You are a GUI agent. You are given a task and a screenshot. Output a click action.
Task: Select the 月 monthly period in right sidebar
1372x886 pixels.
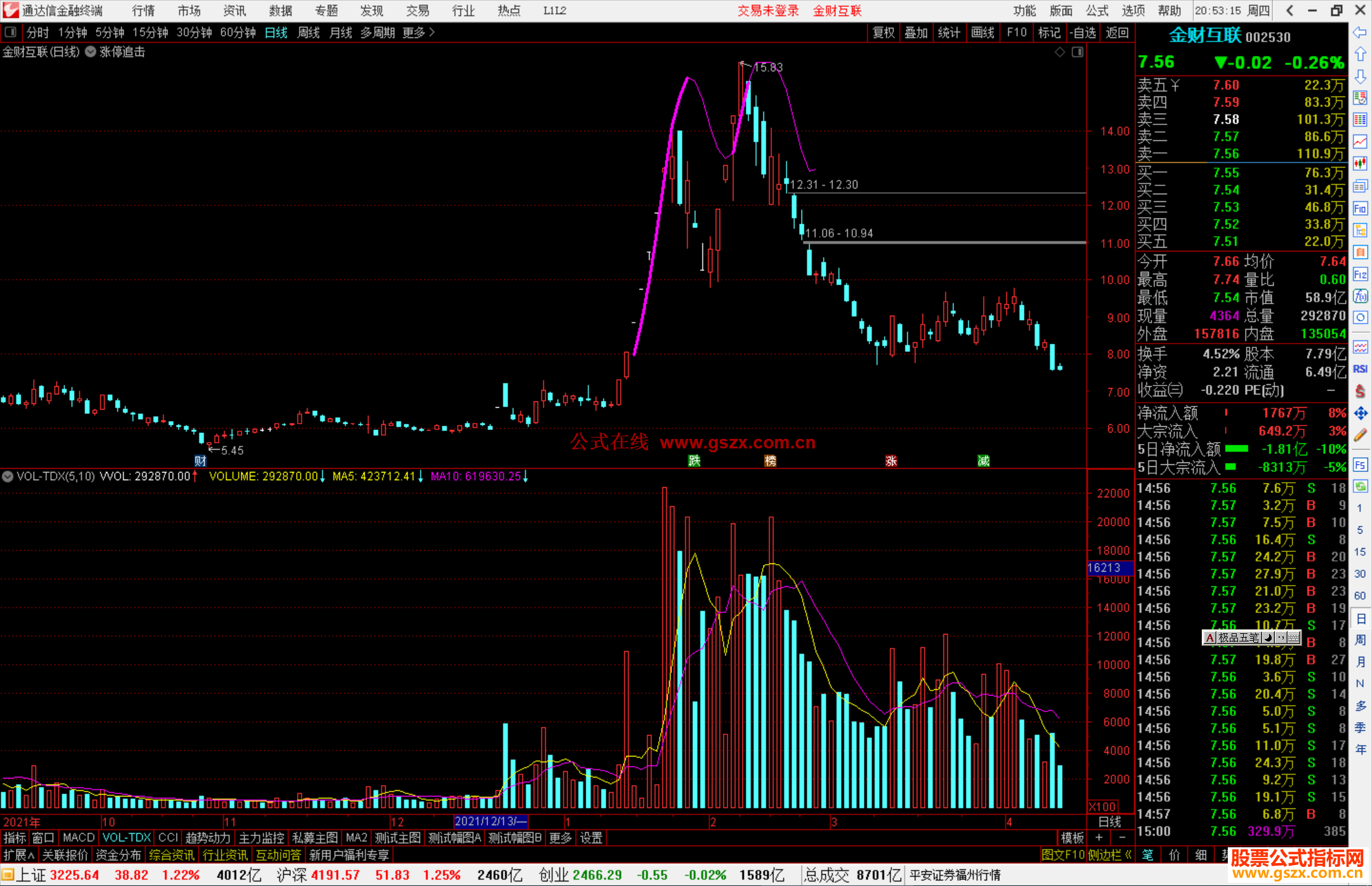[1360, 662]
